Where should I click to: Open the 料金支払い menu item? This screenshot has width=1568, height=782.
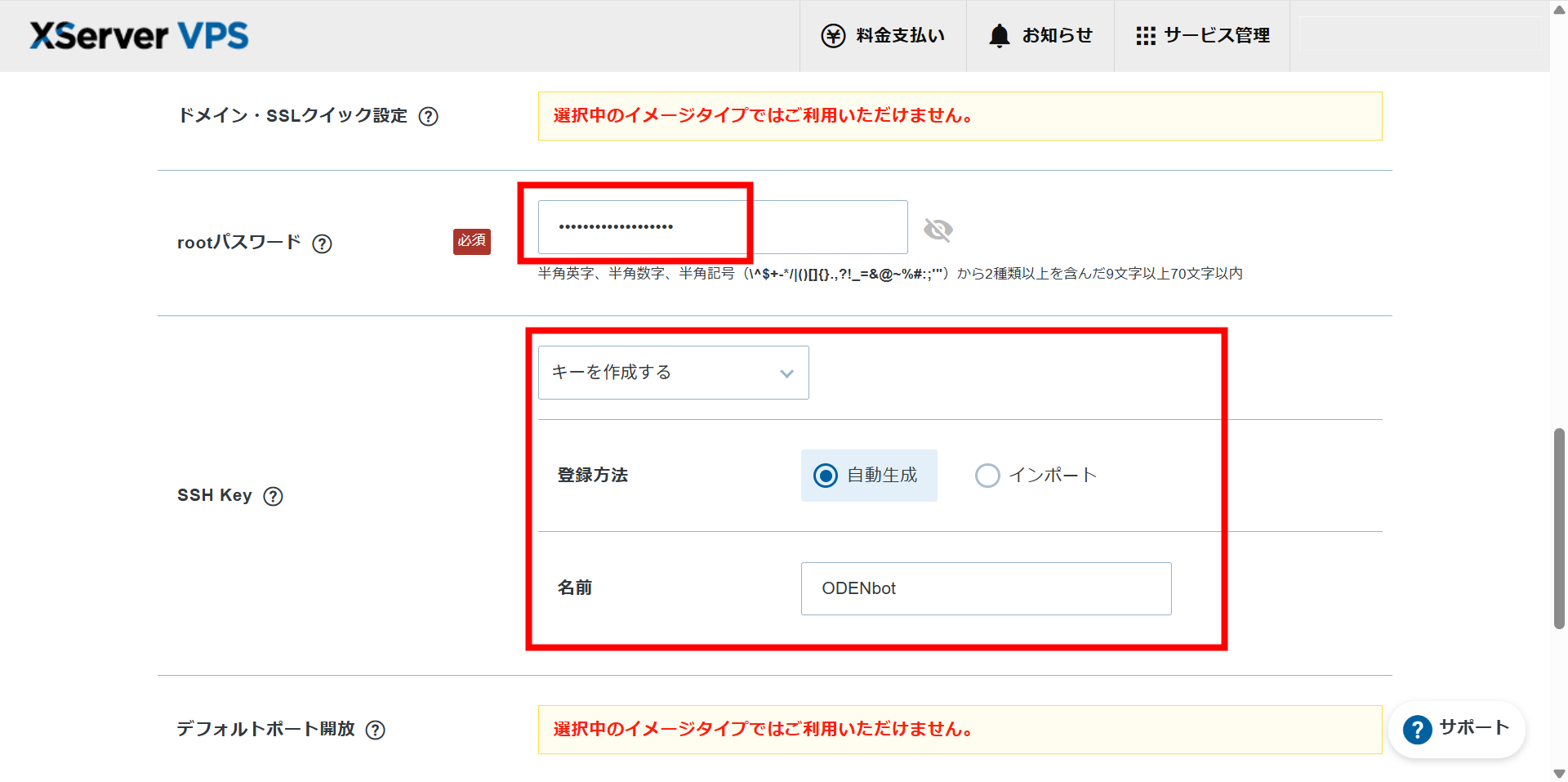point(900,36)
